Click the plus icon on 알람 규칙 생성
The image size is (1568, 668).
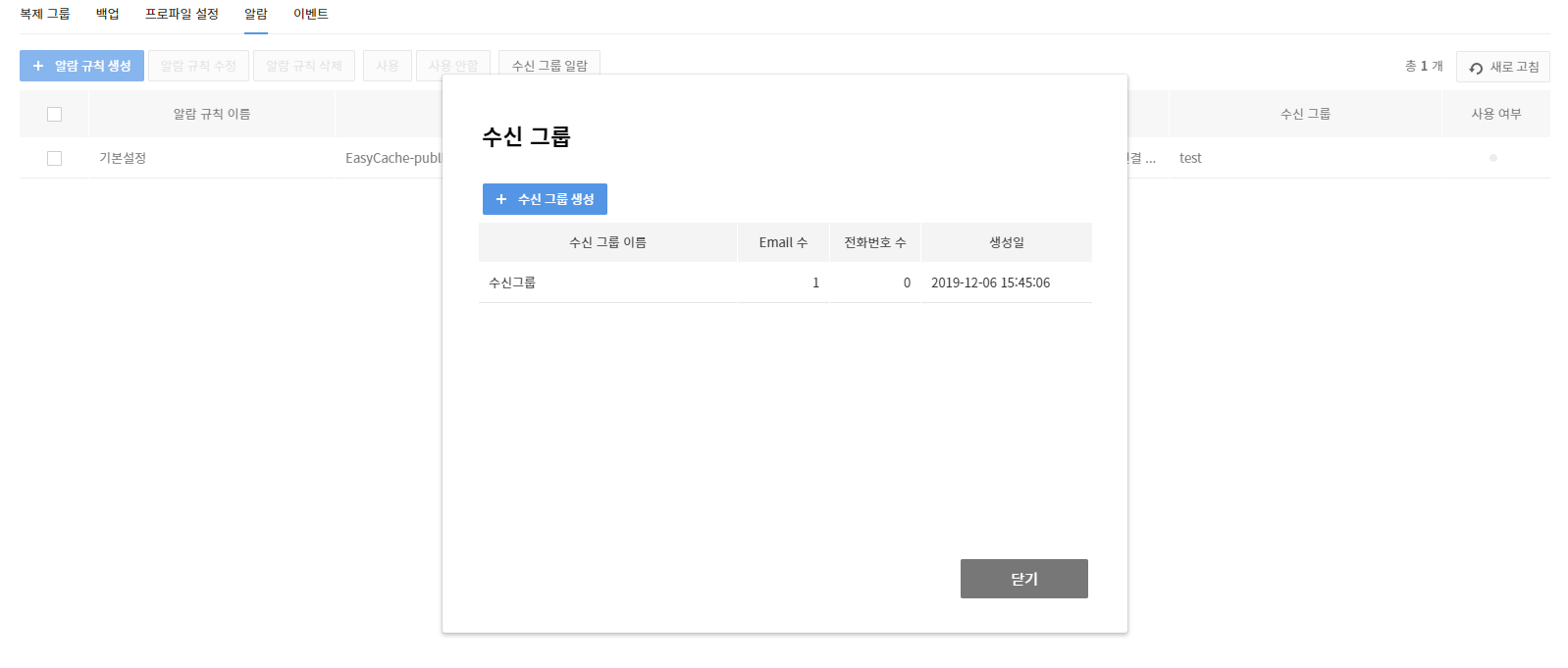tap(38, 66)
